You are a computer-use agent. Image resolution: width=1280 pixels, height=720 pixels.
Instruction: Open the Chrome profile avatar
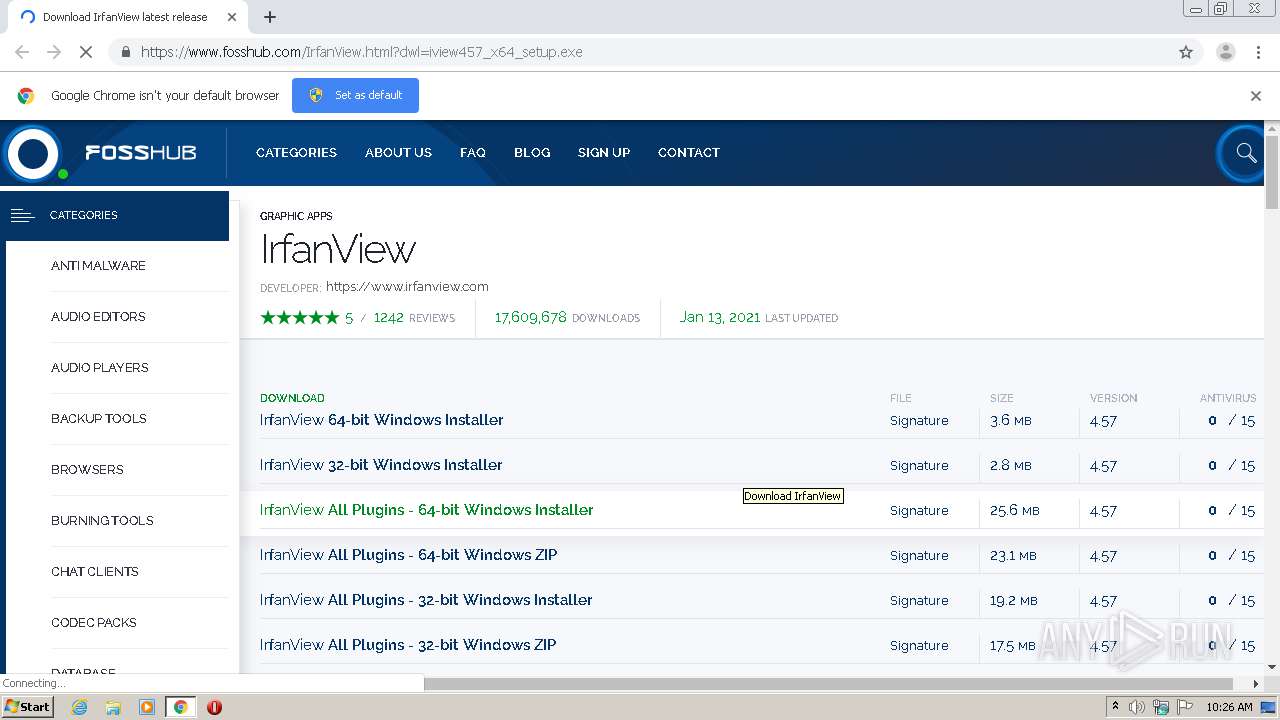(1225, 52)
